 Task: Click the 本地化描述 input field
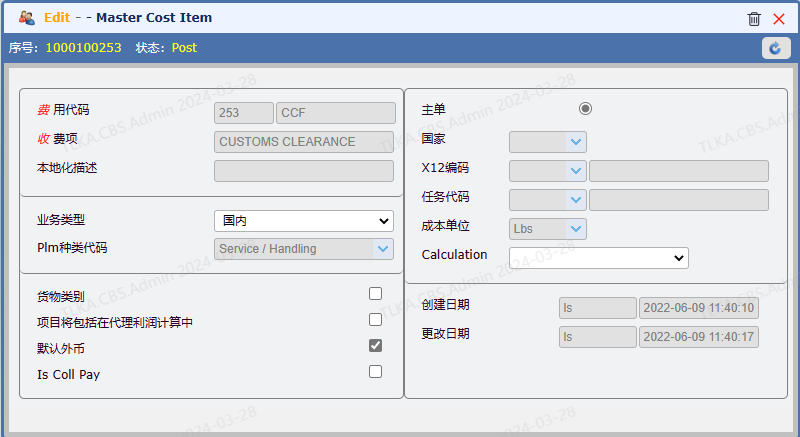click(x=304, y=171)
